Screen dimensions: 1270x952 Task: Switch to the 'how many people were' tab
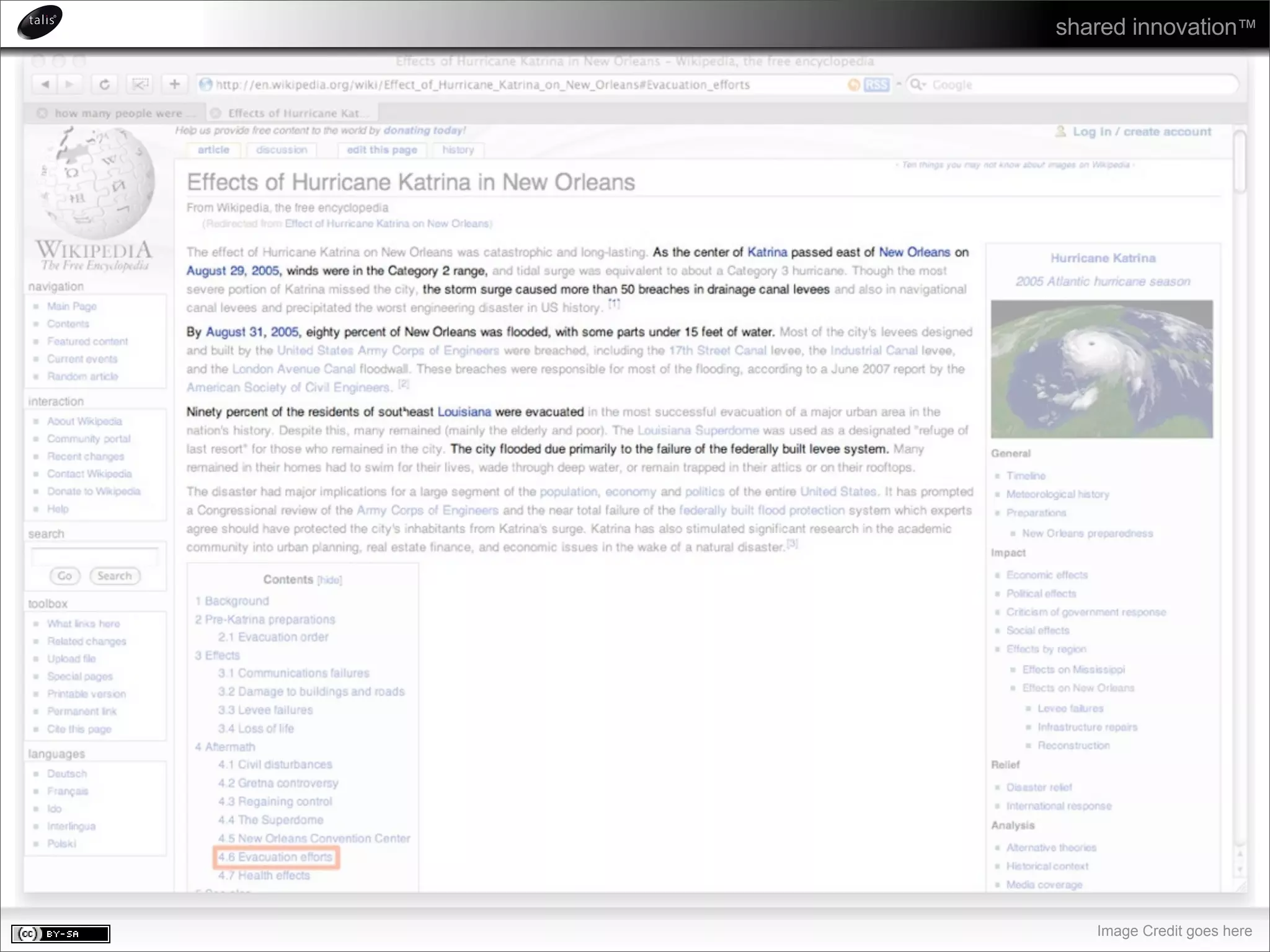coord(118,113)
